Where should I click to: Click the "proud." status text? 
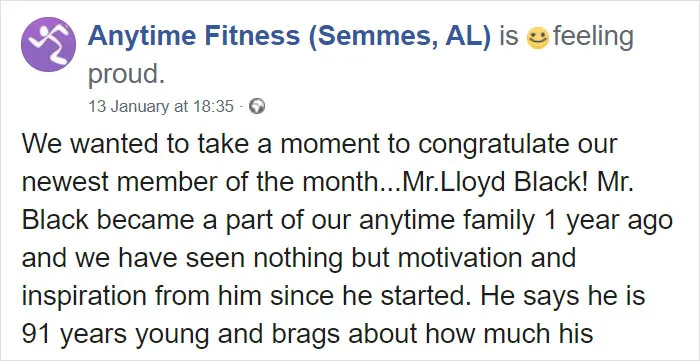click(x=127, y=77)
